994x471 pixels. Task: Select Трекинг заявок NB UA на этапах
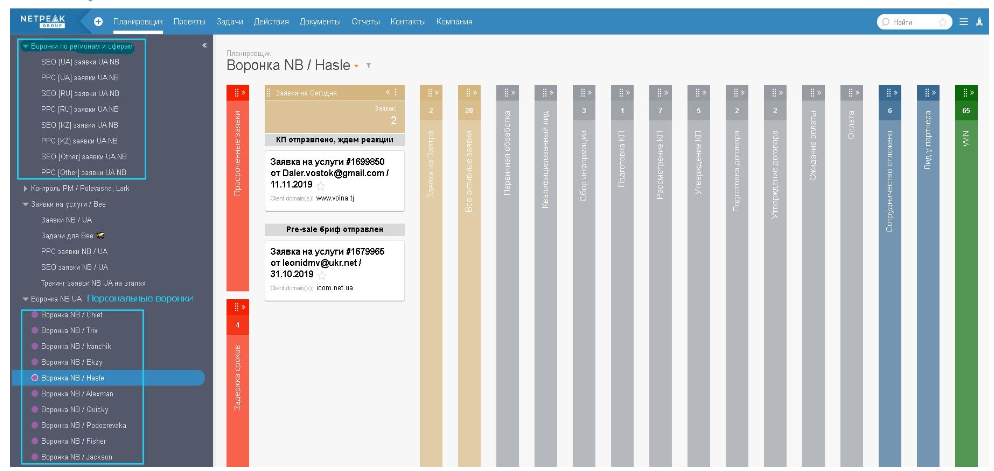(x=93, y=283)
